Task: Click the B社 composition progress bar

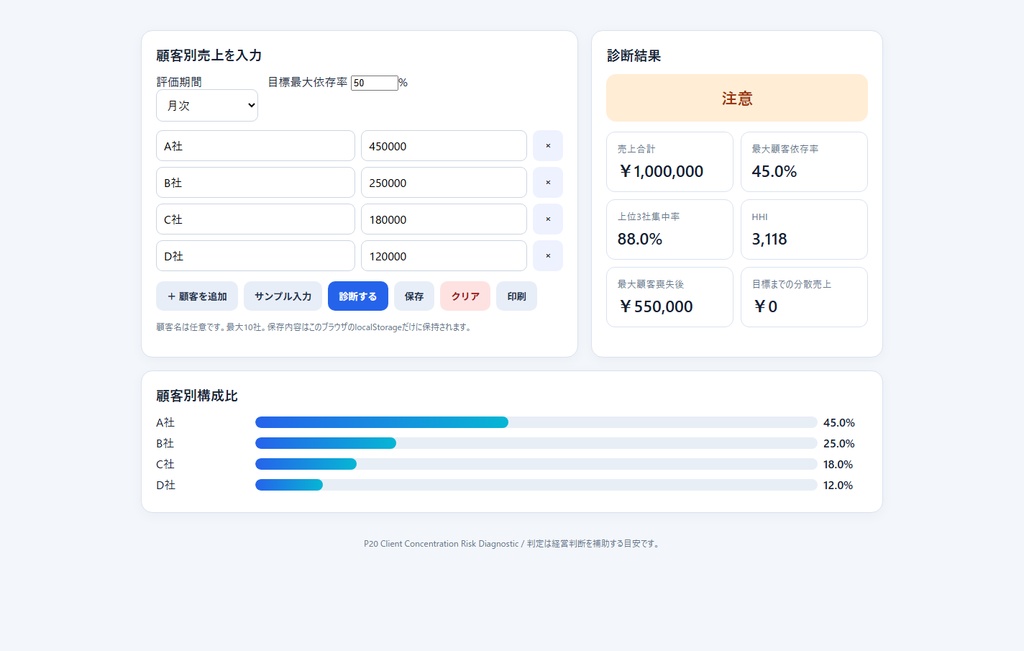Action: click(x=536, y=443)
